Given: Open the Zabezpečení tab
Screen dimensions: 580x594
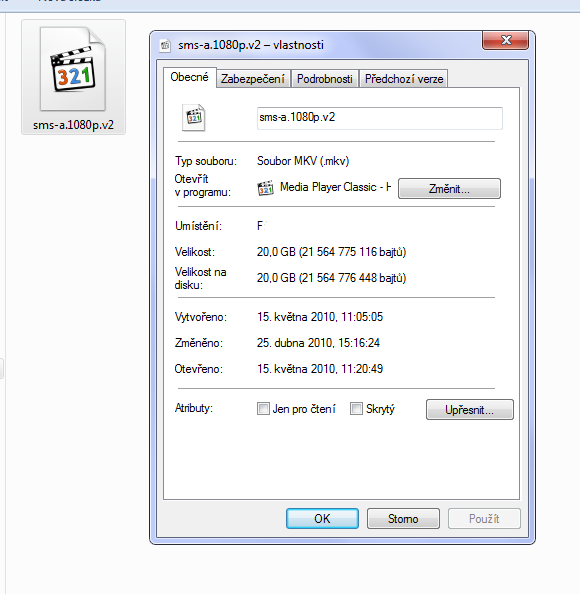Looking at the screenshot, I should [x=253, y=79].
